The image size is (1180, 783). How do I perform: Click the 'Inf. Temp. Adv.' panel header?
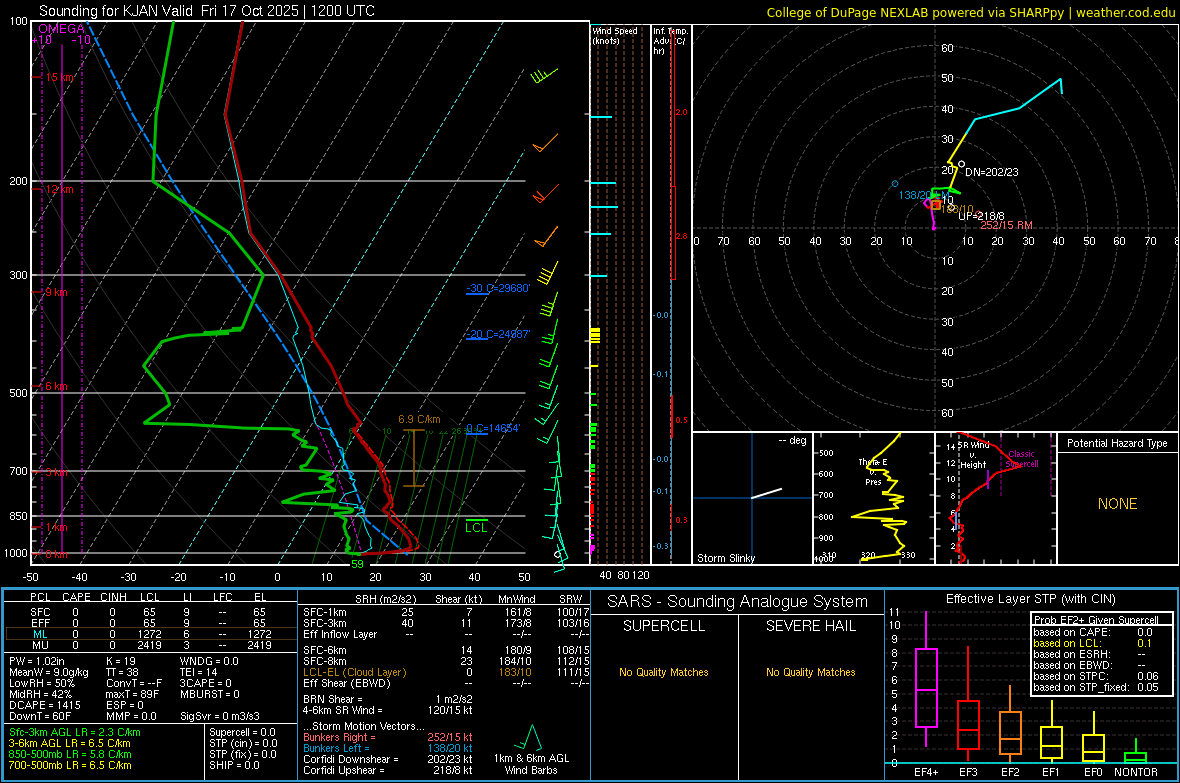click(x=670, y=41)
